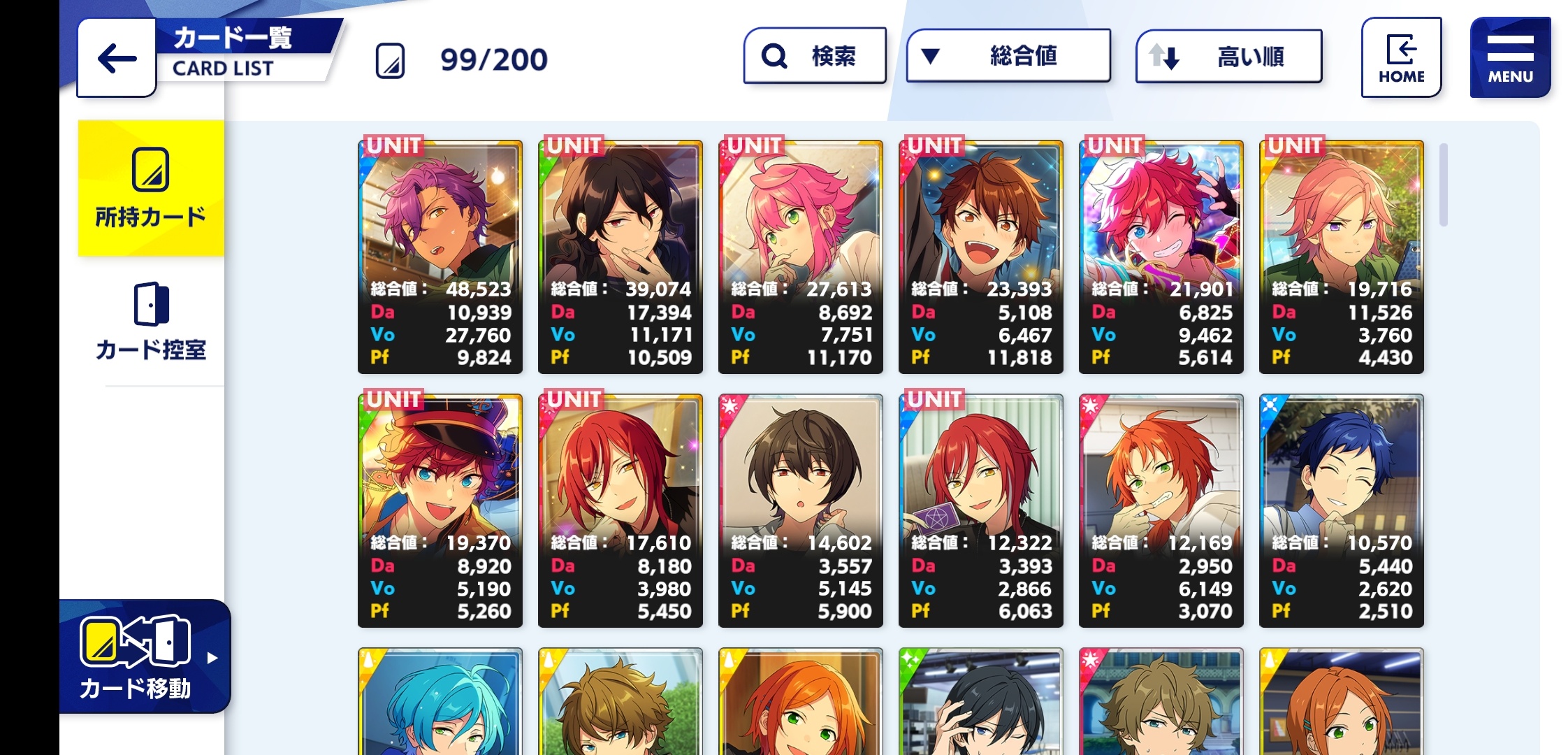Viewport: 1568px width, 755px height.
Task: Choose the pink-haired card with 27,613 total
Action: (x=801, y=255)
